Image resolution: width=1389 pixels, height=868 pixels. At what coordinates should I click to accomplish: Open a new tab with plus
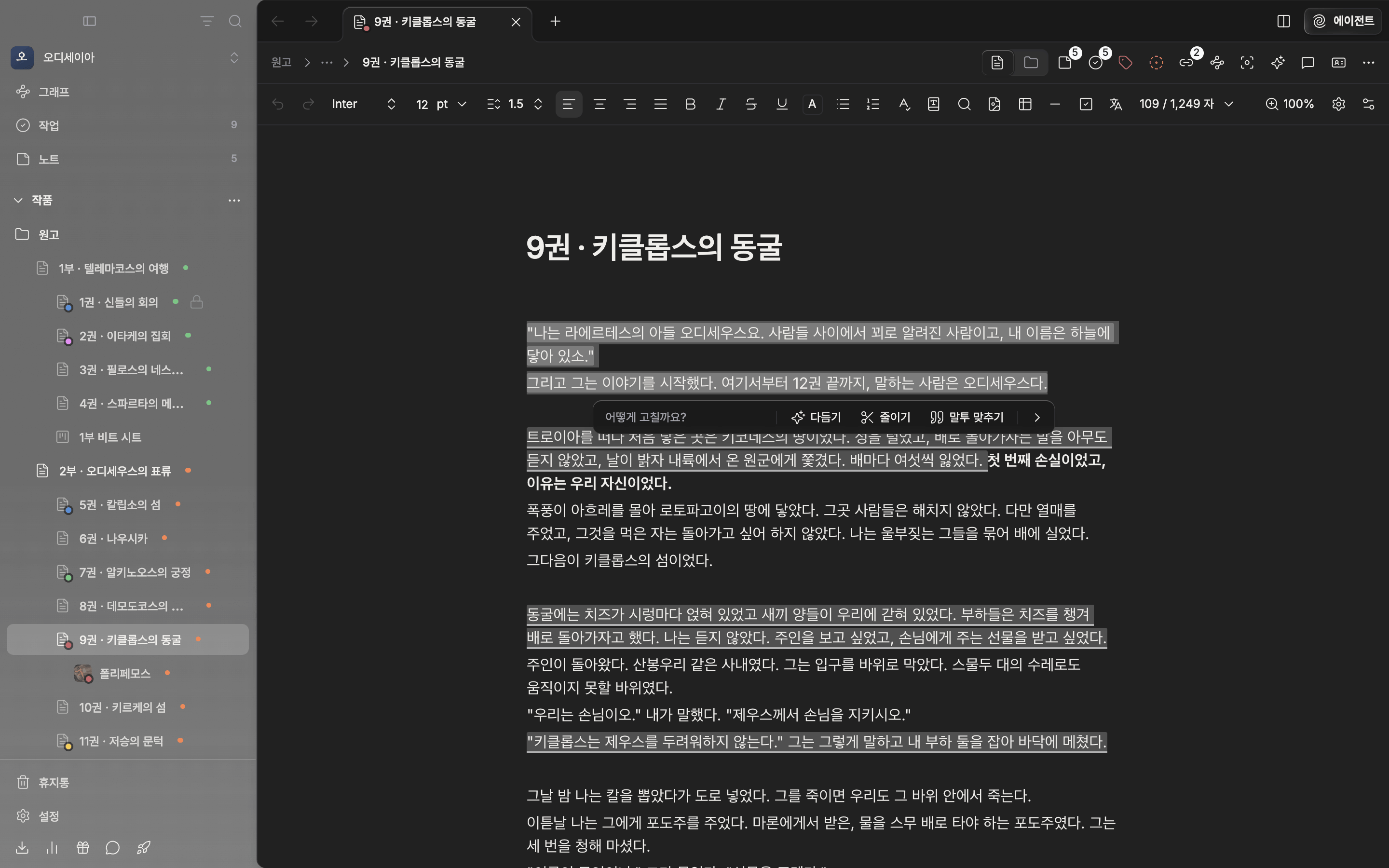(555, 21)
